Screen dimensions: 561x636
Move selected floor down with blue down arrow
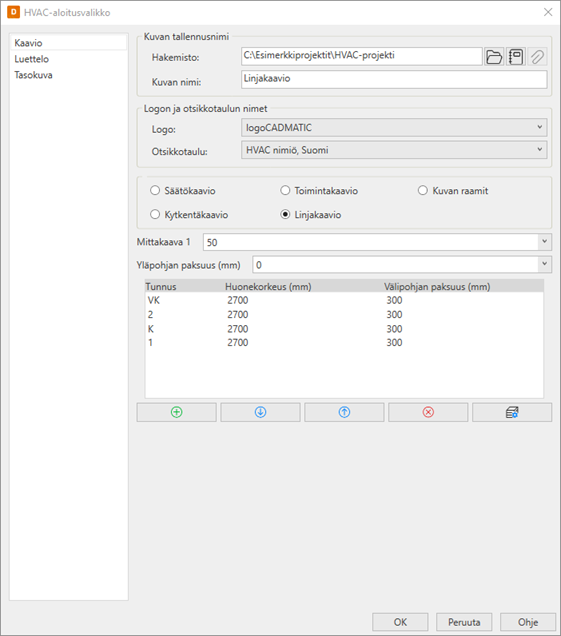tap(260, 412)
